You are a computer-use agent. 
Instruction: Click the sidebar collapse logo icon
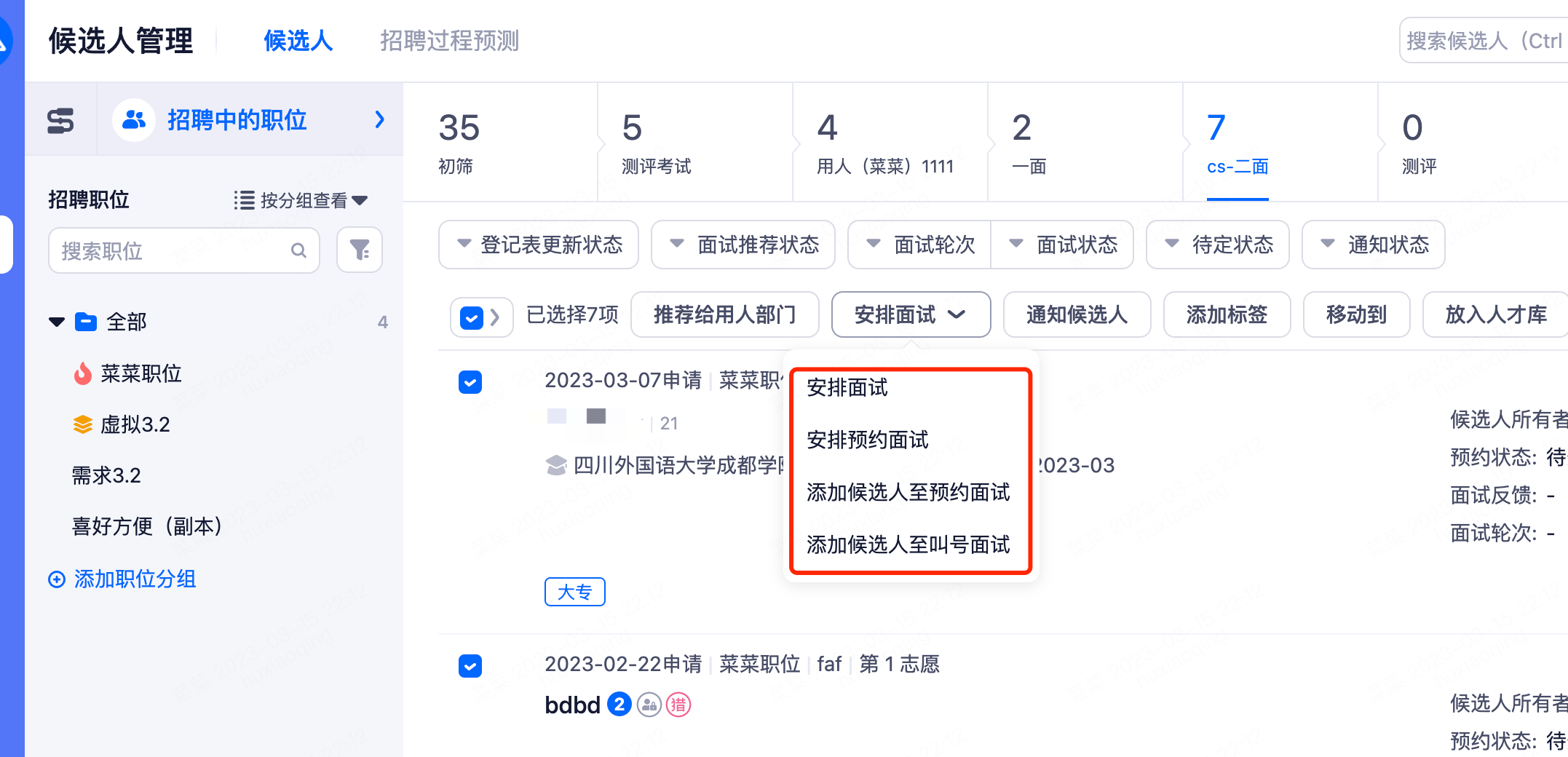(x=60, y=121)
